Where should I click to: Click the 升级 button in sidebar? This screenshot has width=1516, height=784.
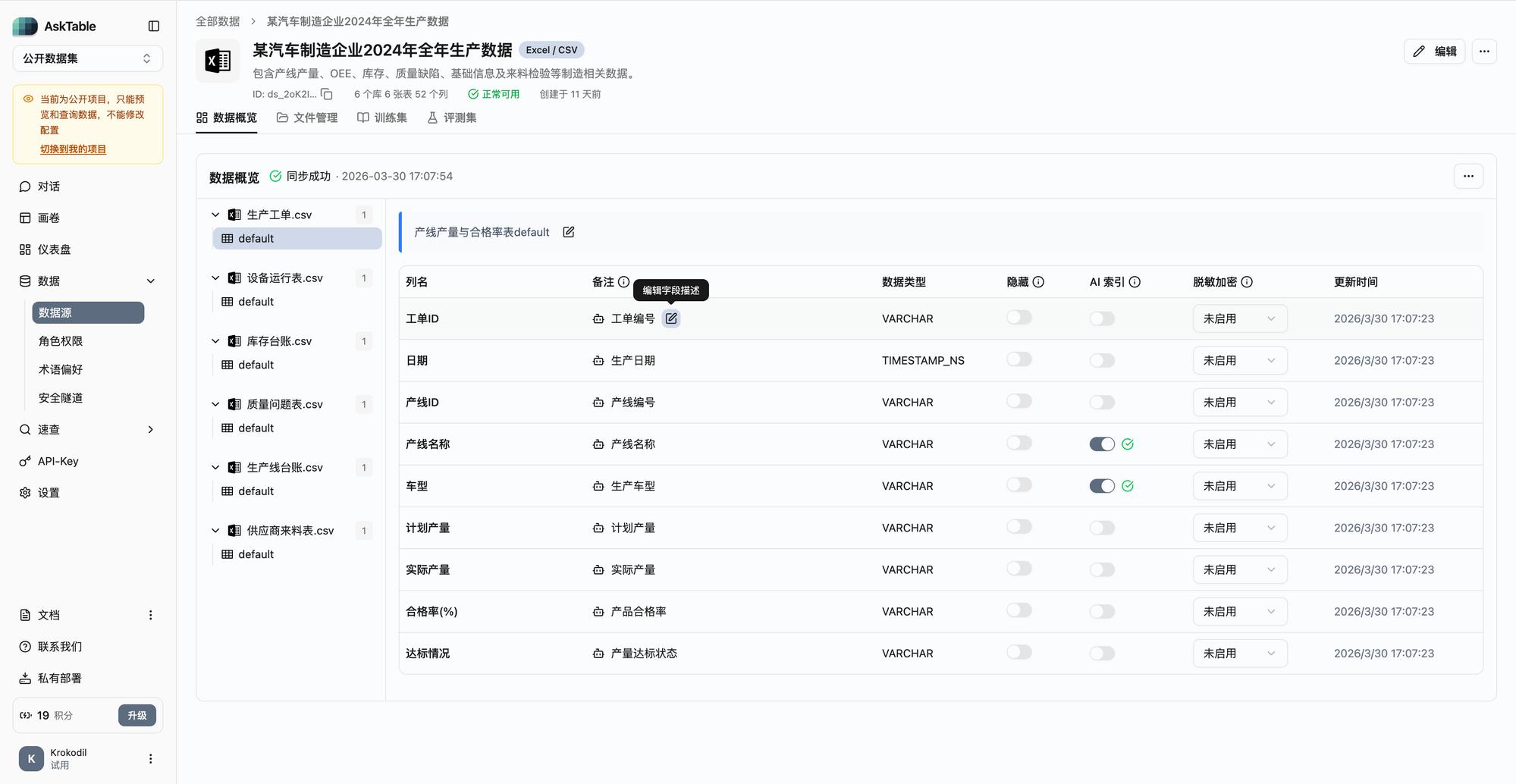(x=137, y=715)
